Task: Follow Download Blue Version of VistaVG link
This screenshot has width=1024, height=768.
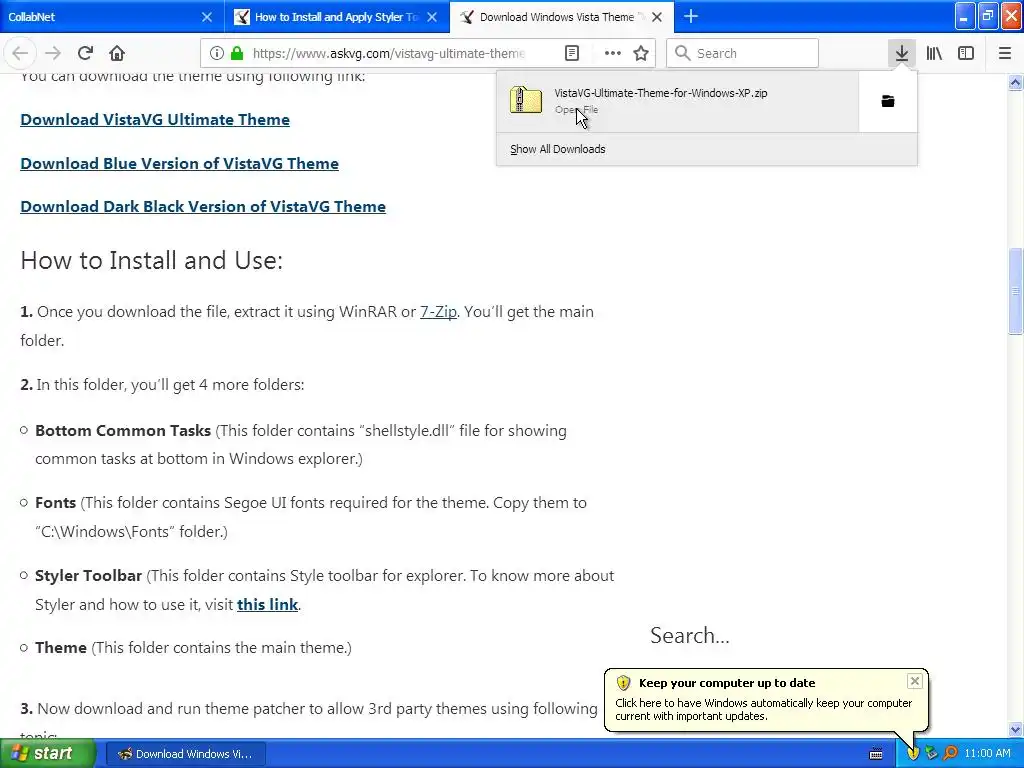Action: [x=180, y=163]
